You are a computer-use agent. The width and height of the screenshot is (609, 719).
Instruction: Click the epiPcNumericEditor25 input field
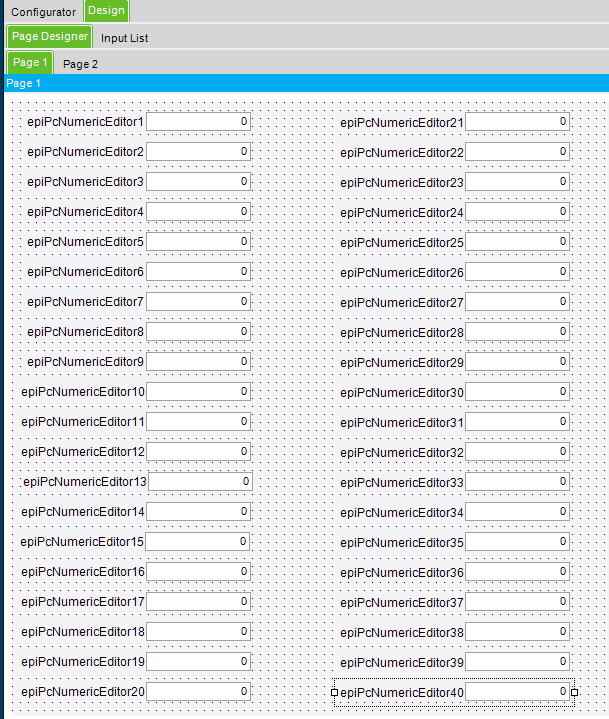point(518,242)
